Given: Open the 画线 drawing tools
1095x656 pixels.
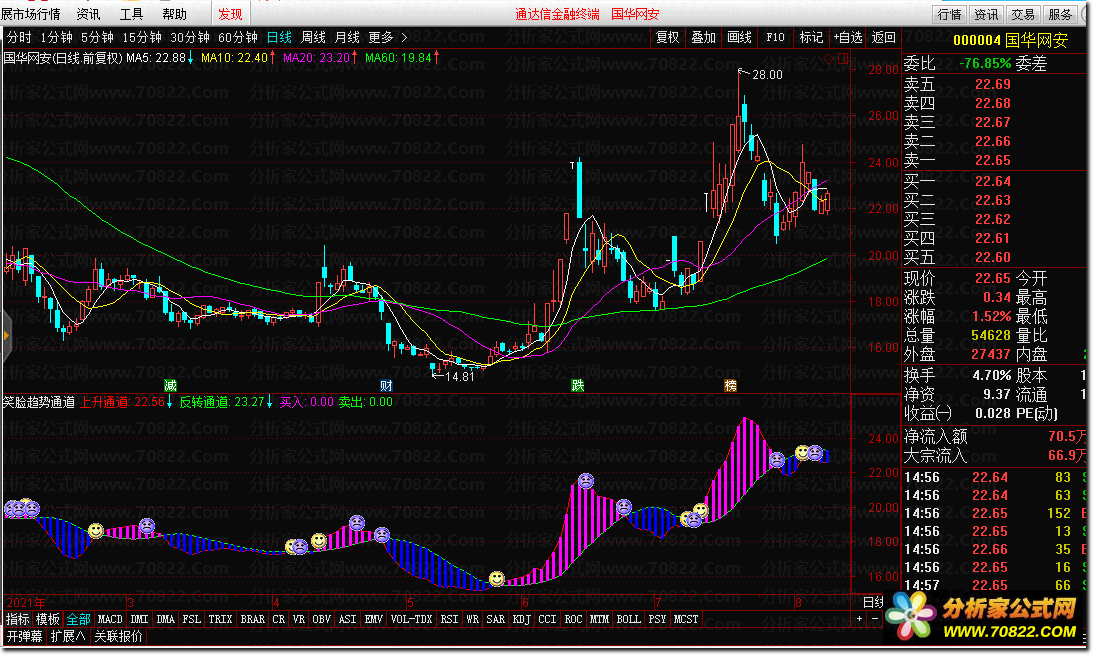Looking at the screenshot, I should pos(740,38).
